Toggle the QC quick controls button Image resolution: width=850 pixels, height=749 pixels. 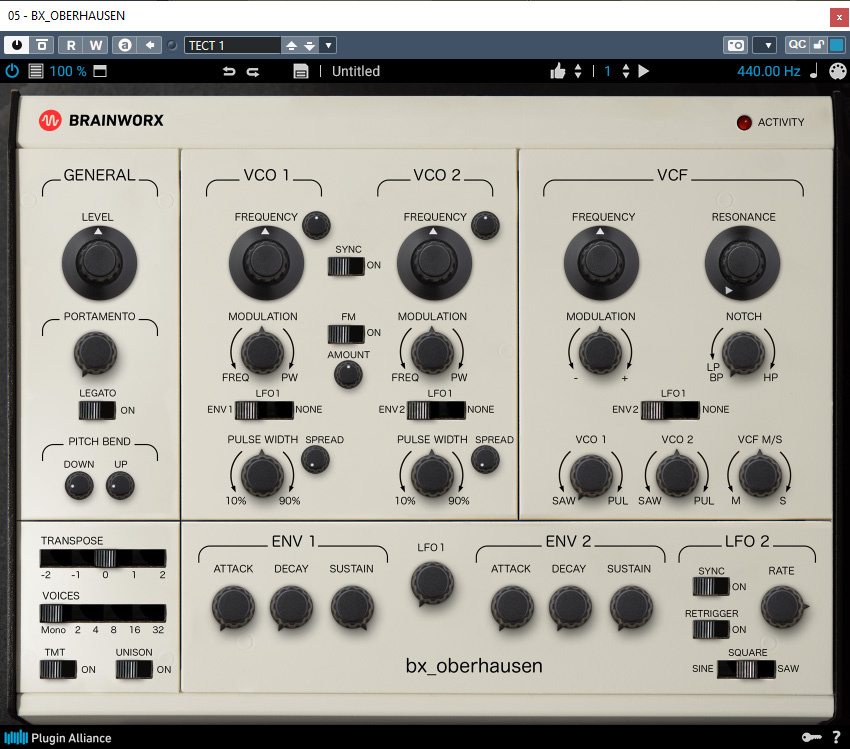click(x=797, y=44)
